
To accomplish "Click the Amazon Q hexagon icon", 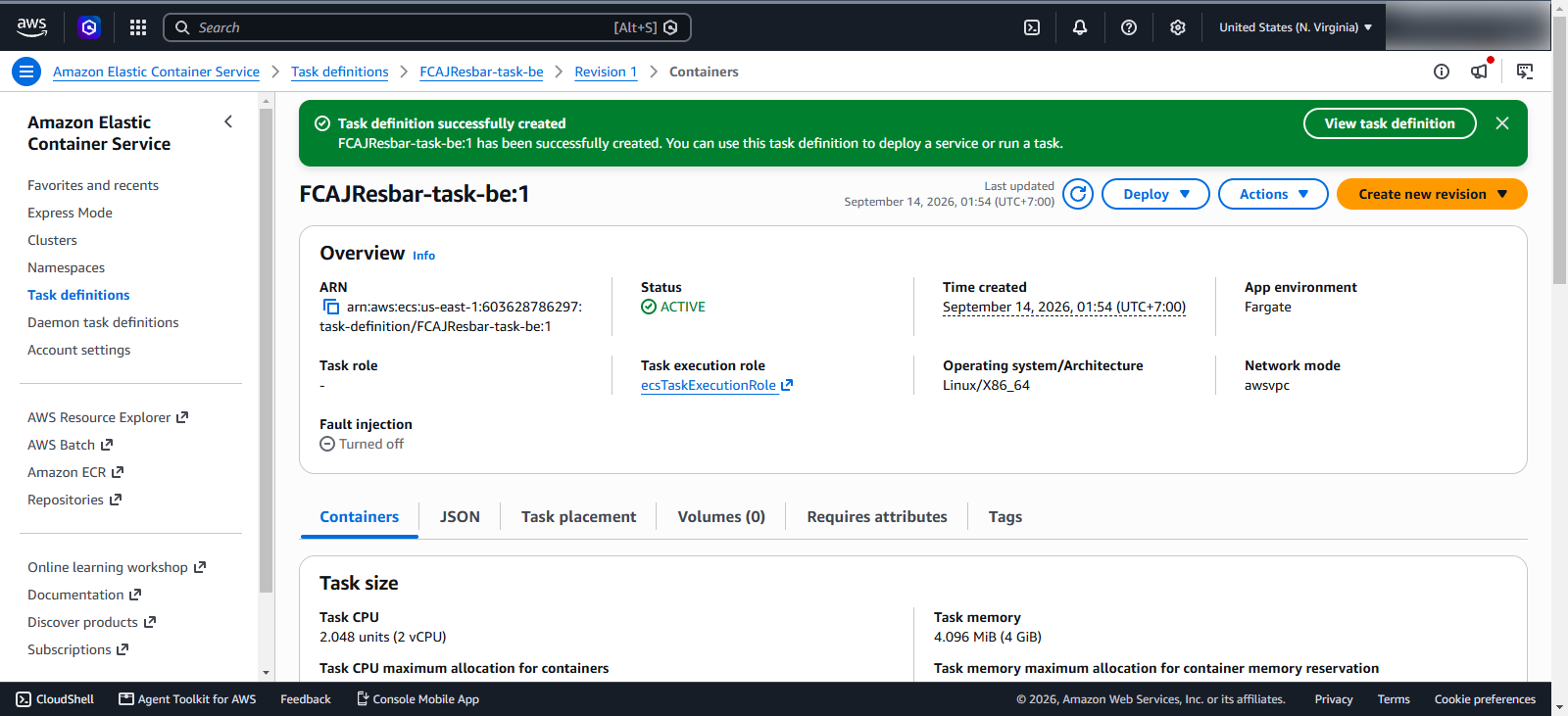I will 89,27.
